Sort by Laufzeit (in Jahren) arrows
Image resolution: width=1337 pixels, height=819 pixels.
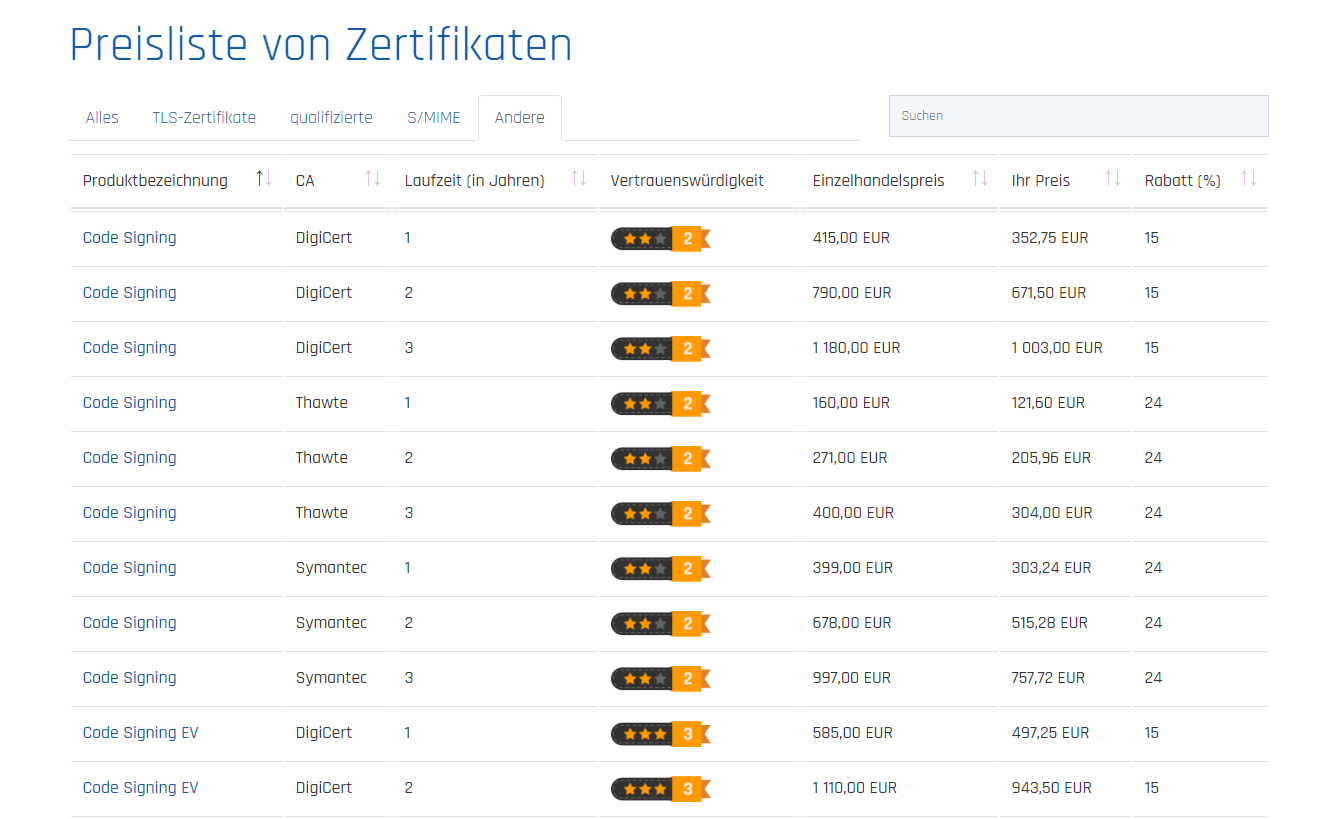click(x=579, y=179)
